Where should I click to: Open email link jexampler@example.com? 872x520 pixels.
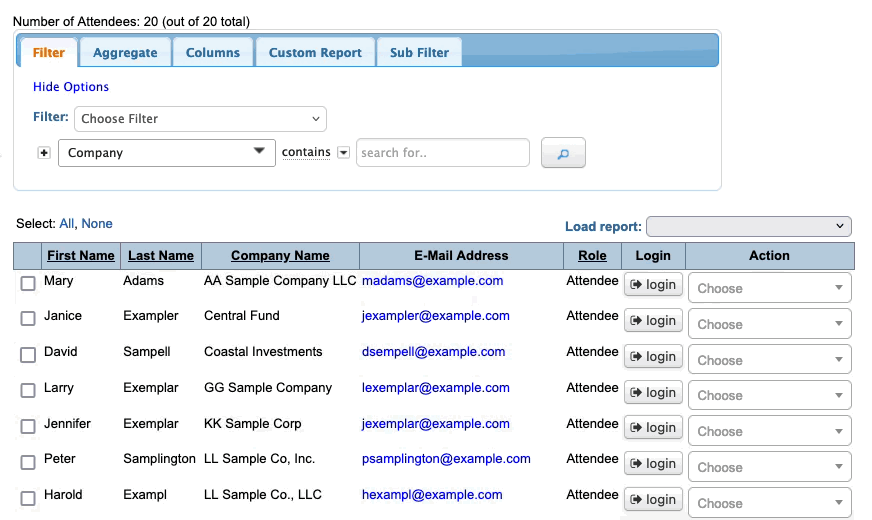[435, 316]
